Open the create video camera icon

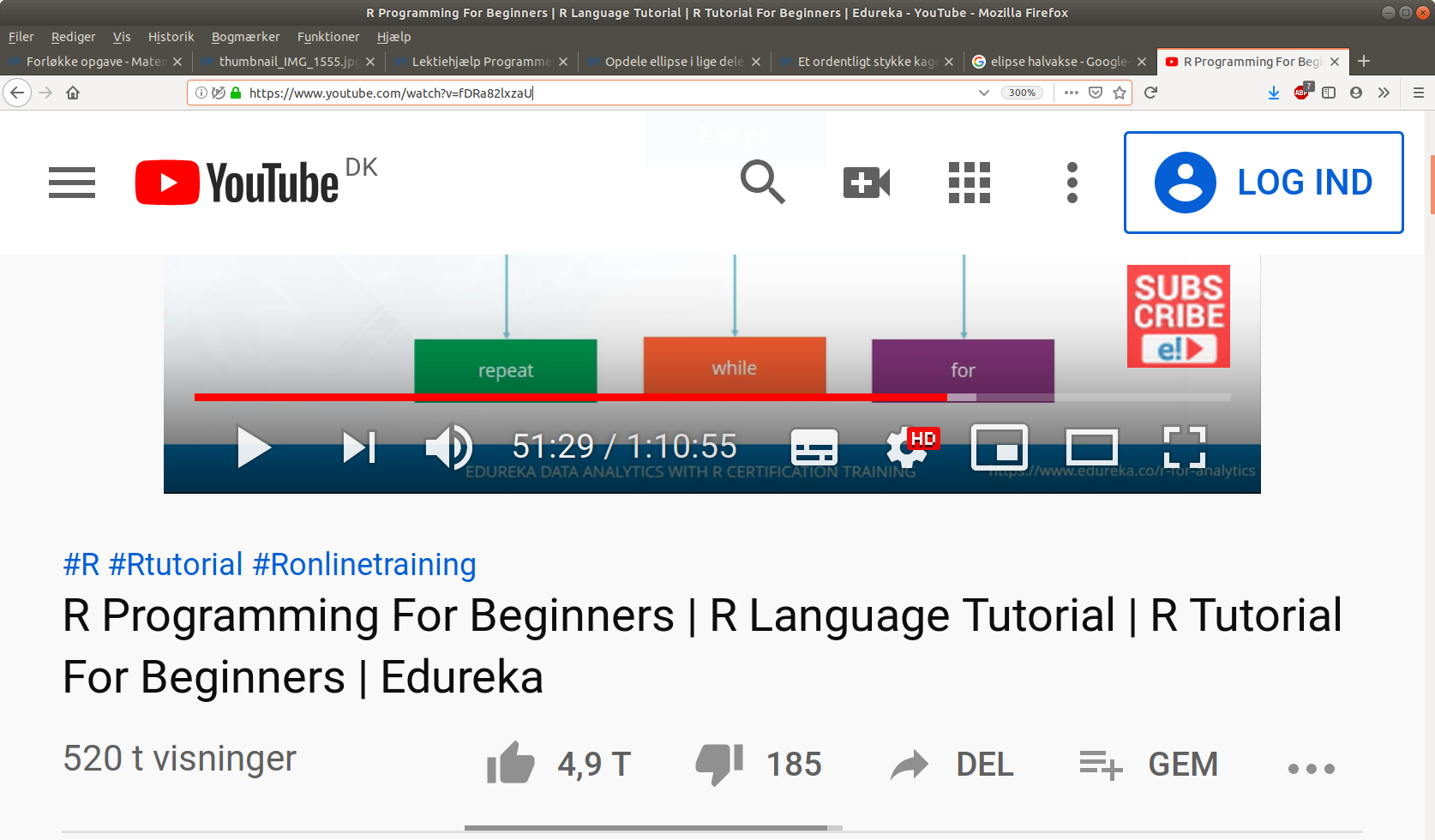click(867, 183)
